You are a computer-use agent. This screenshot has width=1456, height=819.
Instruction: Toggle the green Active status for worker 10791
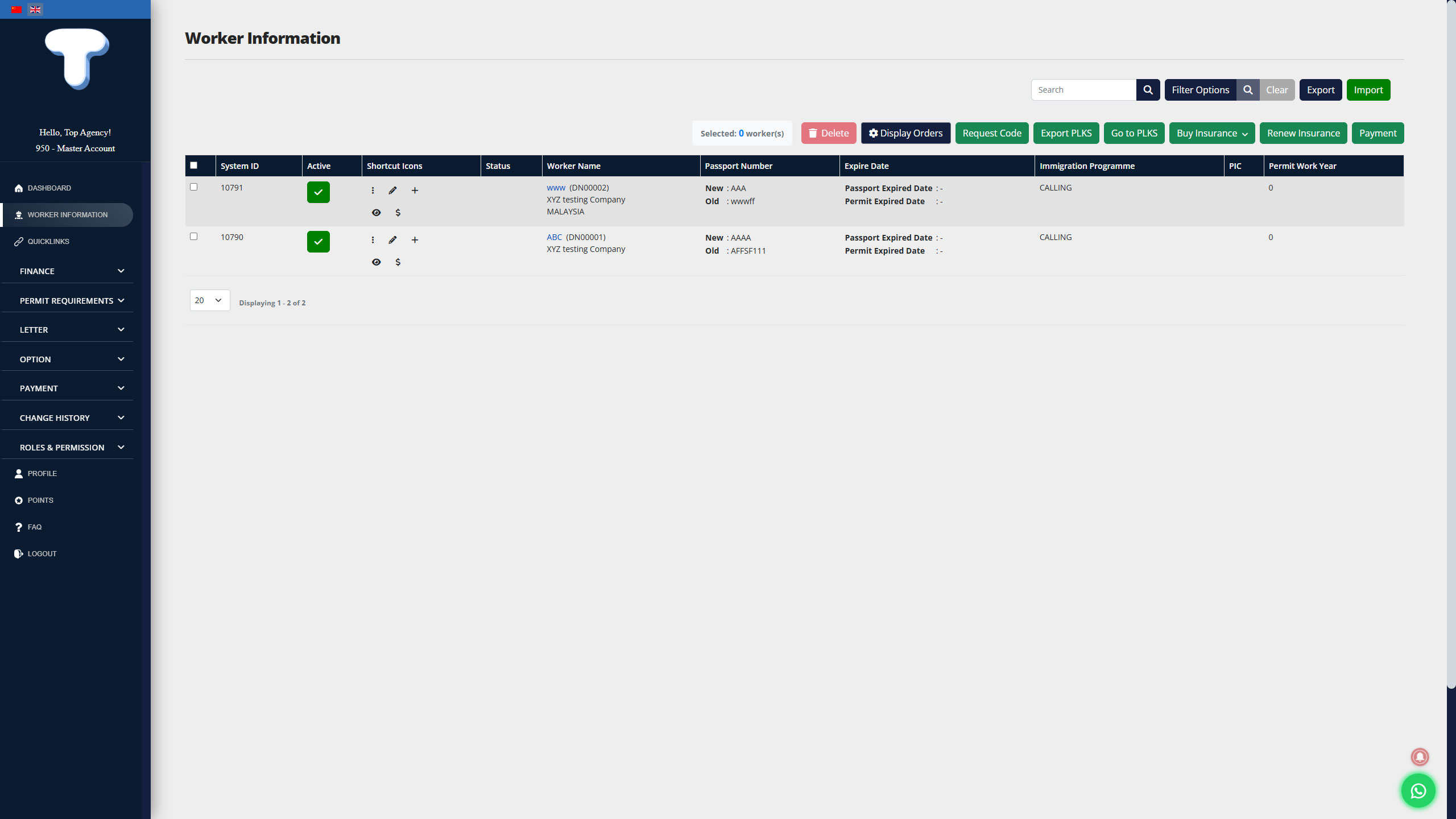pyautogui.click(x=318, y=192)
